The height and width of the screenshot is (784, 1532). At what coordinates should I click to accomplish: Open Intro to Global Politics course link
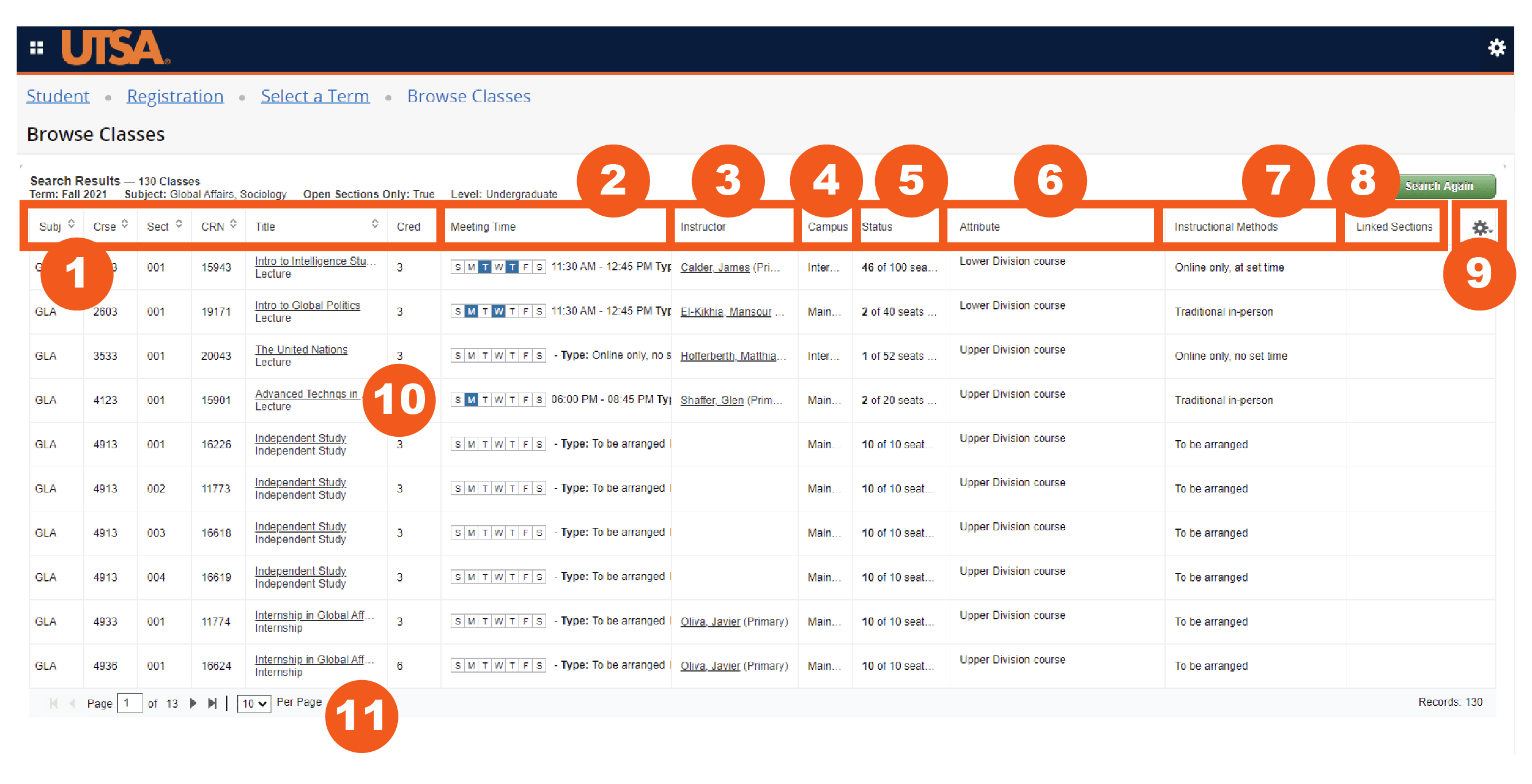[307, 305]
